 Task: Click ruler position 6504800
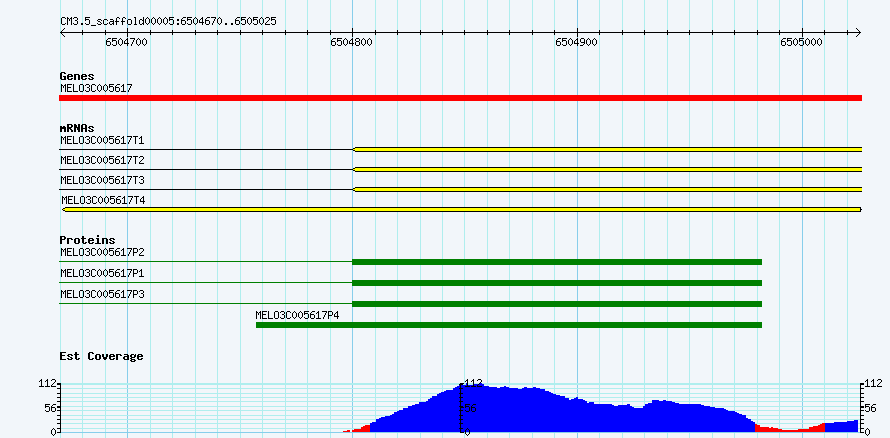coord(351,42)
